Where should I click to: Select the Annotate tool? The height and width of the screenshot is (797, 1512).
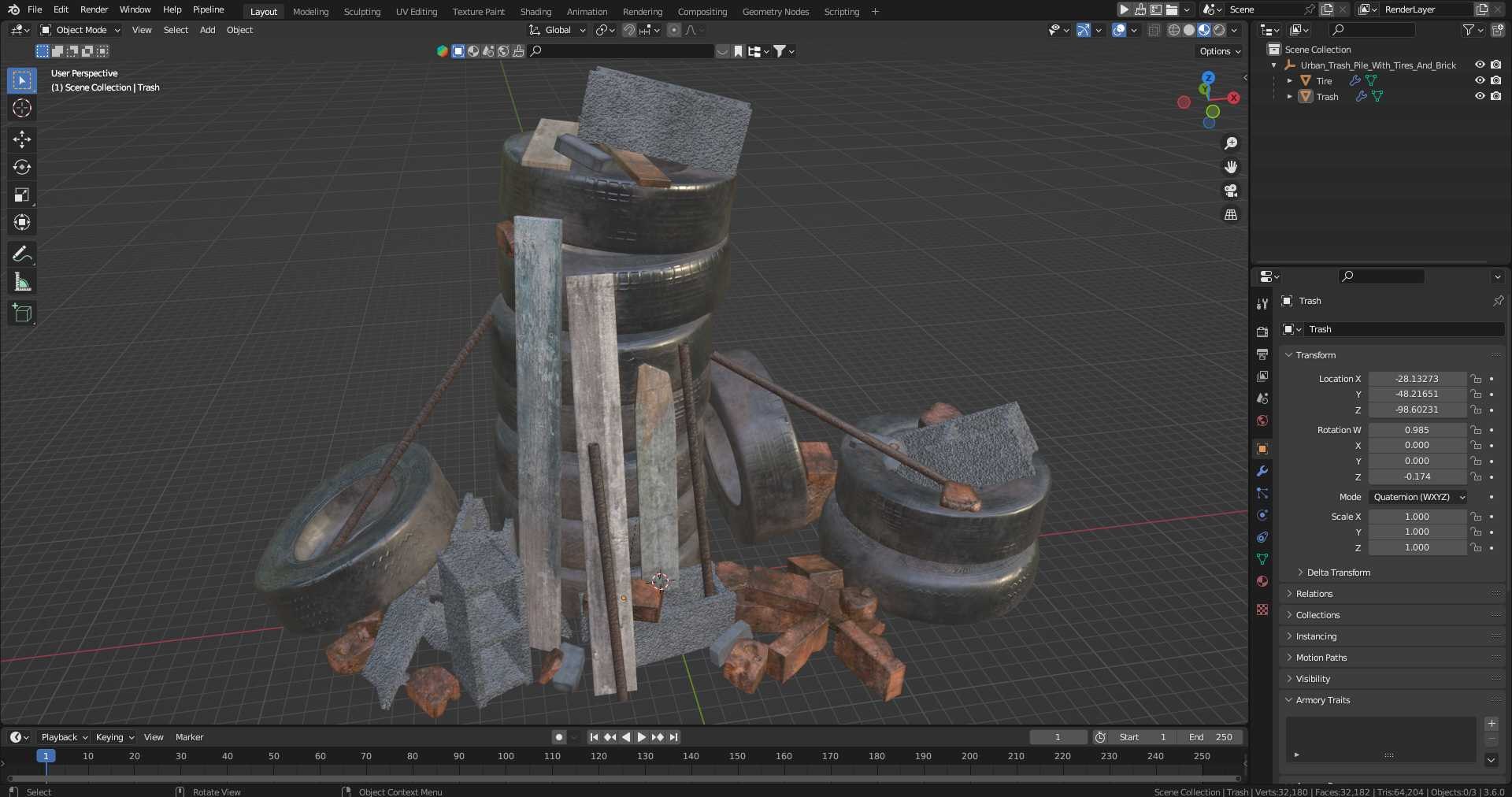point(22,254)
